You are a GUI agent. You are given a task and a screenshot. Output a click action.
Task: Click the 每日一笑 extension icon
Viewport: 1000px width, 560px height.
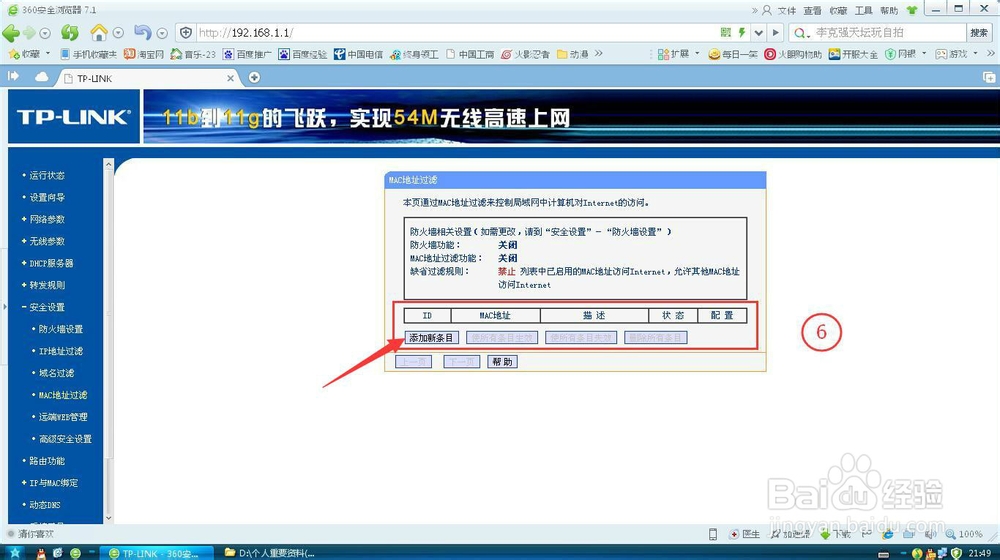[733, 54]
